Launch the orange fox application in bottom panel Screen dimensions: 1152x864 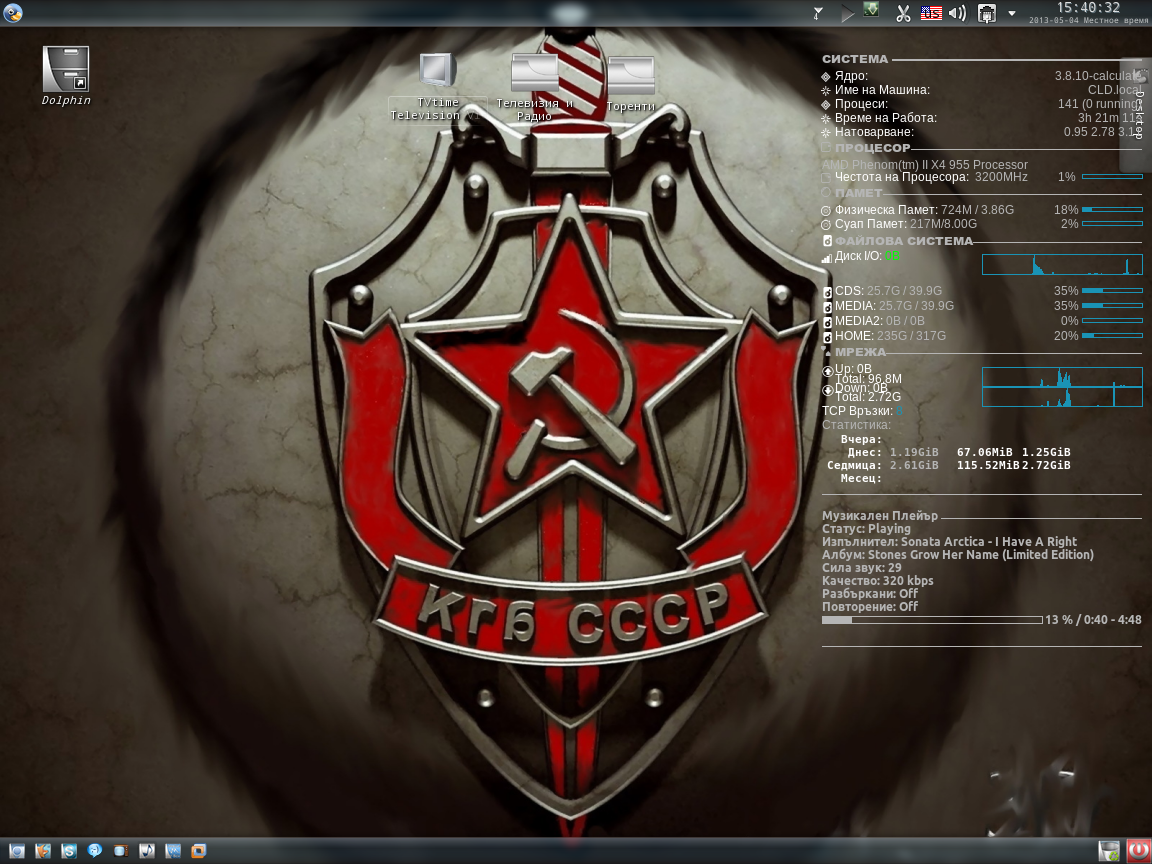pyautogui.click(x=43, y=851)
